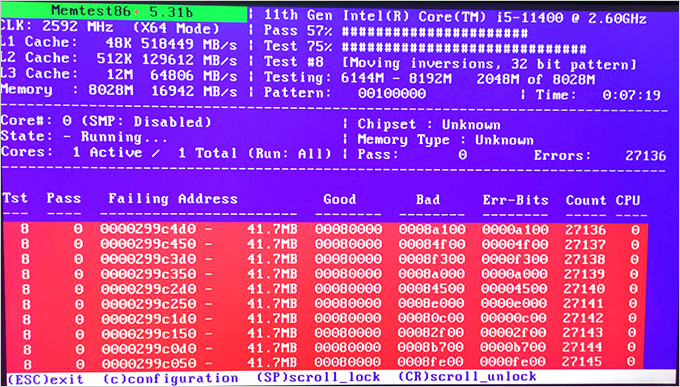
Task: Click 'Memory Type : Unknown' text
Action: pos(445,140)
